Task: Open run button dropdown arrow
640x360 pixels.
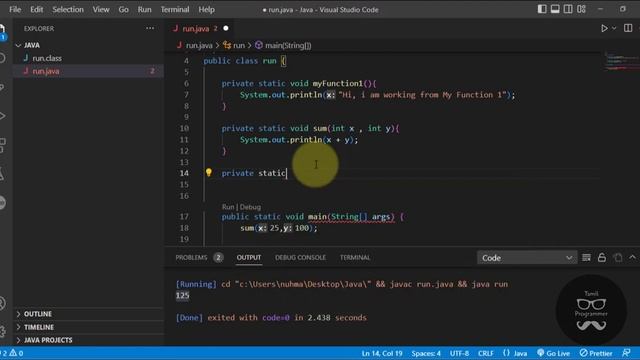Action: 614,28
